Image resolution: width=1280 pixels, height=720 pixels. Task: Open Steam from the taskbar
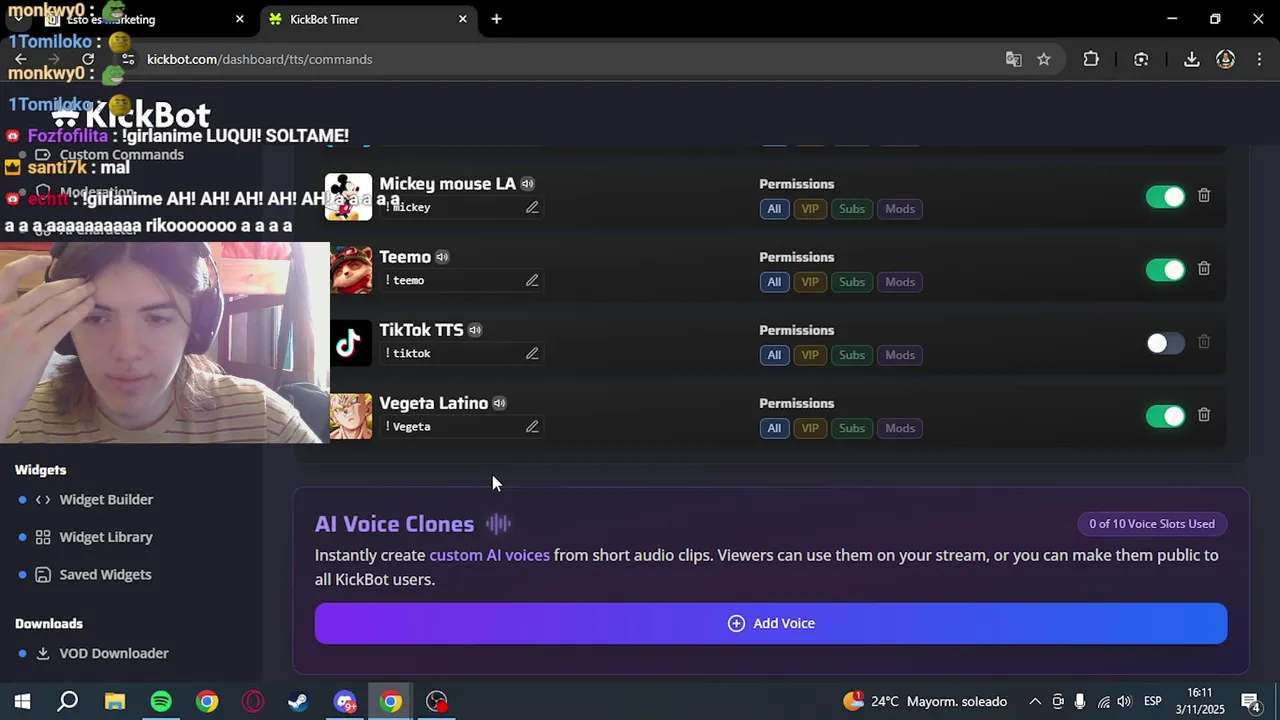coord(298,701)
